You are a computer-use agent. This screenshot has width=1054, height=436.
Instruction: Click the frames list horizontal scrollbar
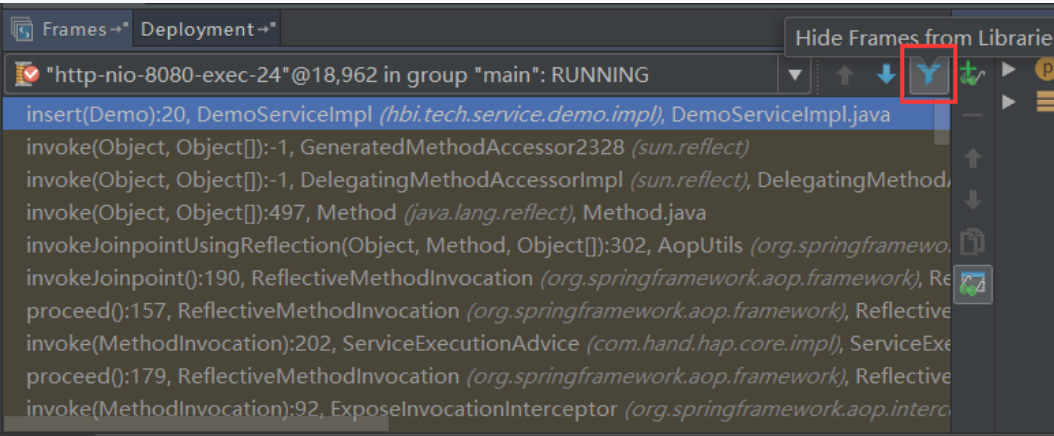click(196, 425)
